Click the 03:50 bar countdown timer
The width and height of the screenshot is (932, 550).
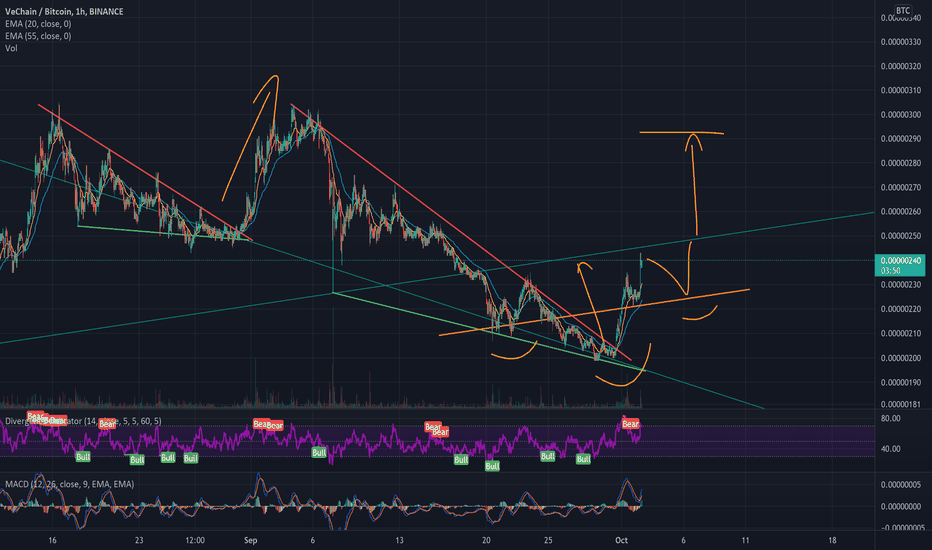(x=890, y=271)
